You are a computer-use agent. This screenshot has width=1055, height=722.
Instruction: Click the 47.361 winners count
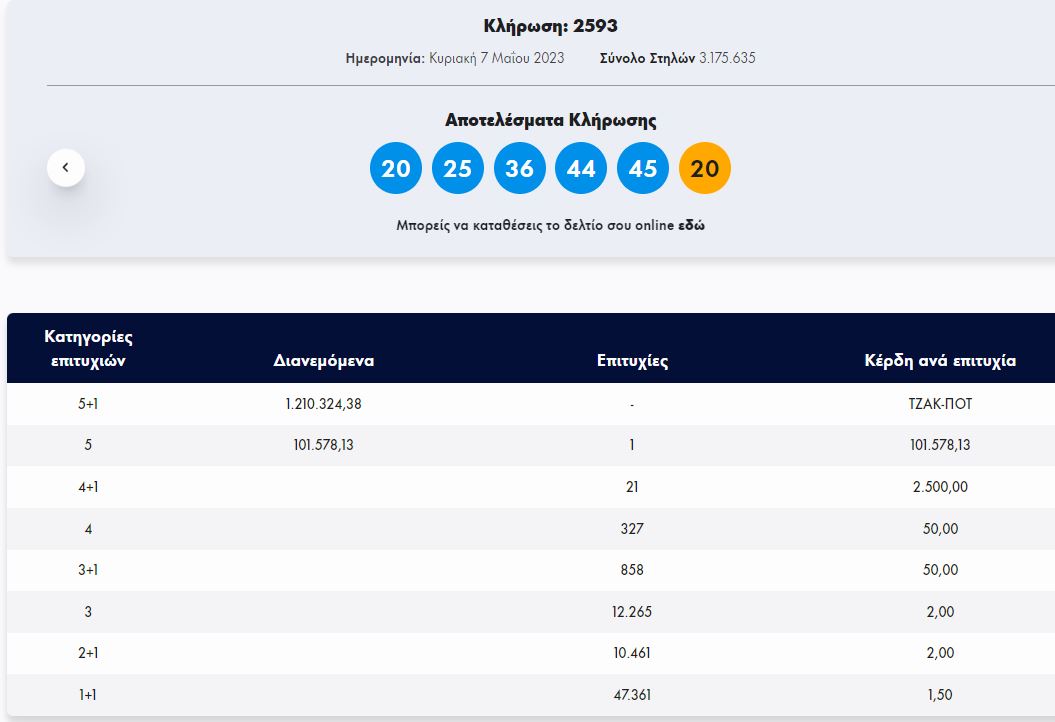632,695
